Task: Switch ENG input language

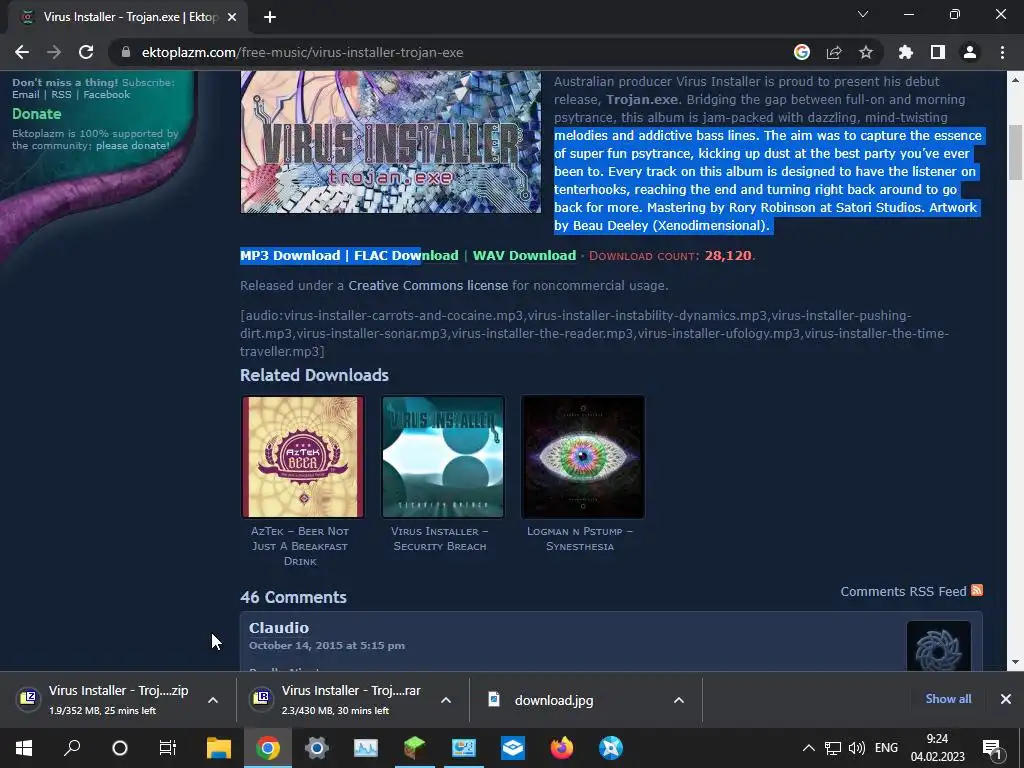Action: coord(886,748)
